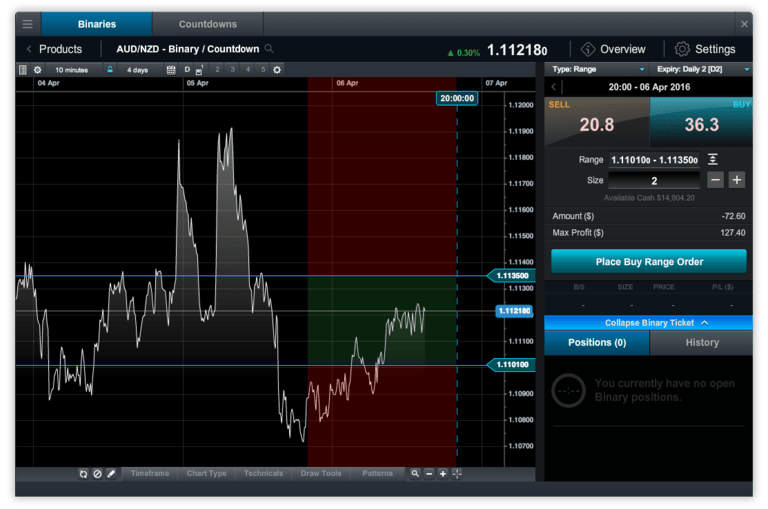The image size is (768, 509).
Task: Click the zoom magnifier icon below chart
Action: [x=415, y=473]
